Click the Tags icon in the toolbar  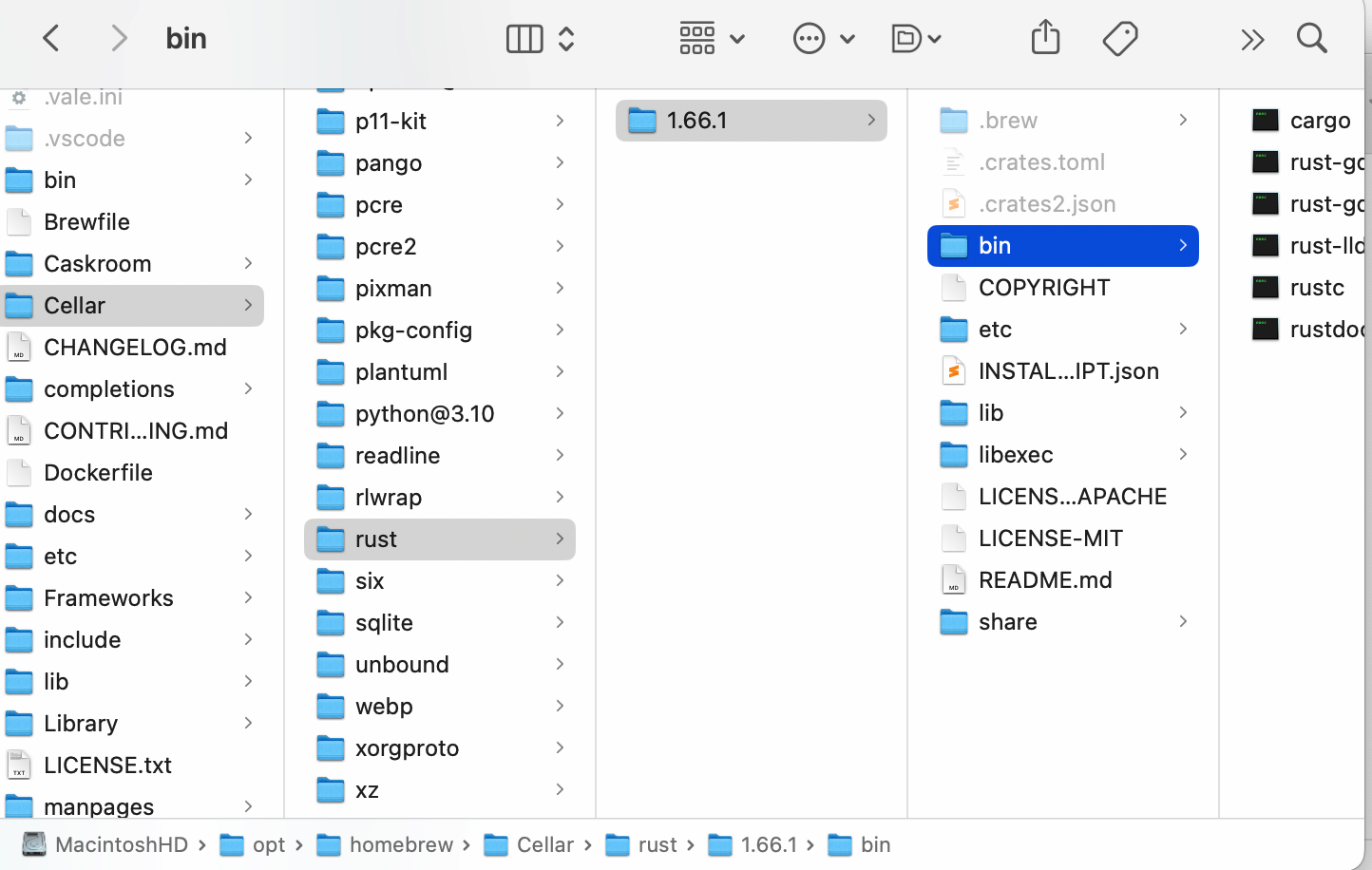tap(1120, 38)
